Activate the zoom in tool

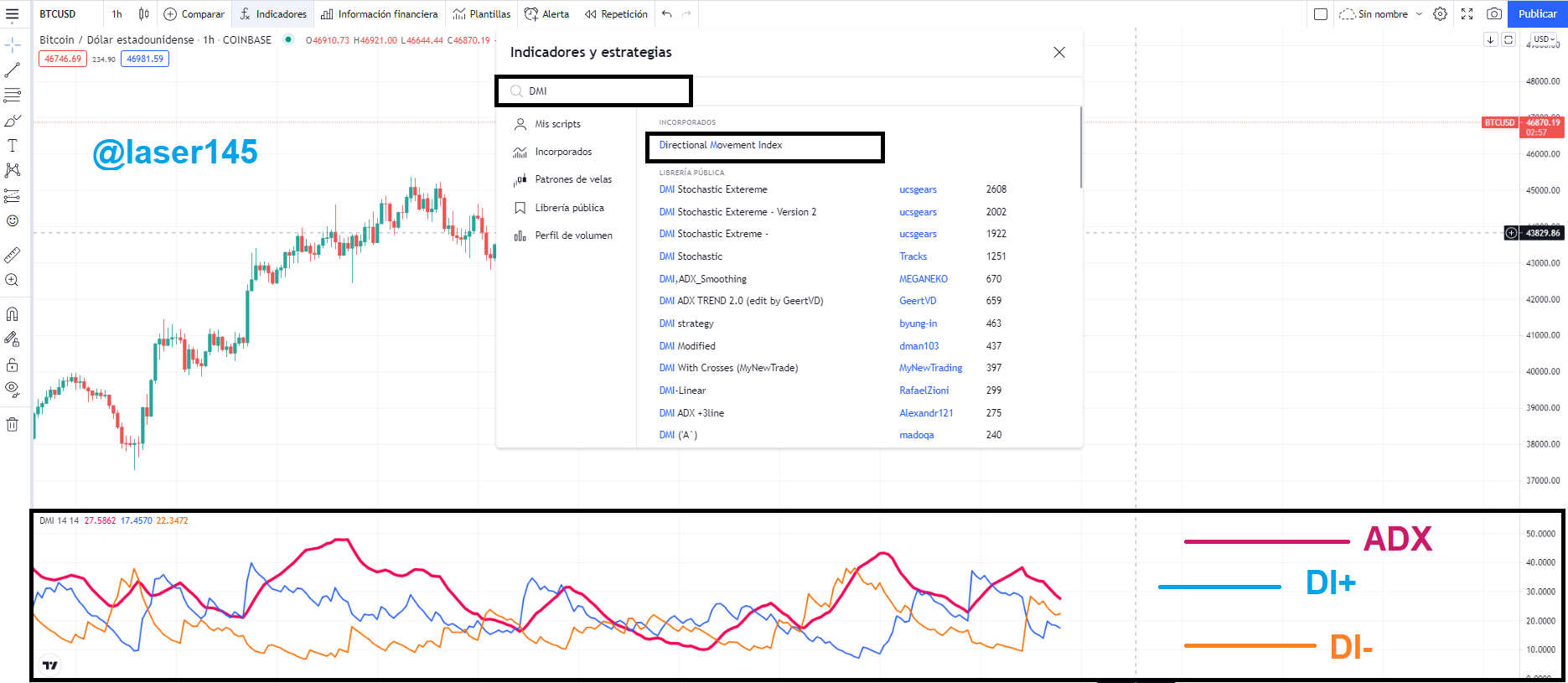[13, 280]
